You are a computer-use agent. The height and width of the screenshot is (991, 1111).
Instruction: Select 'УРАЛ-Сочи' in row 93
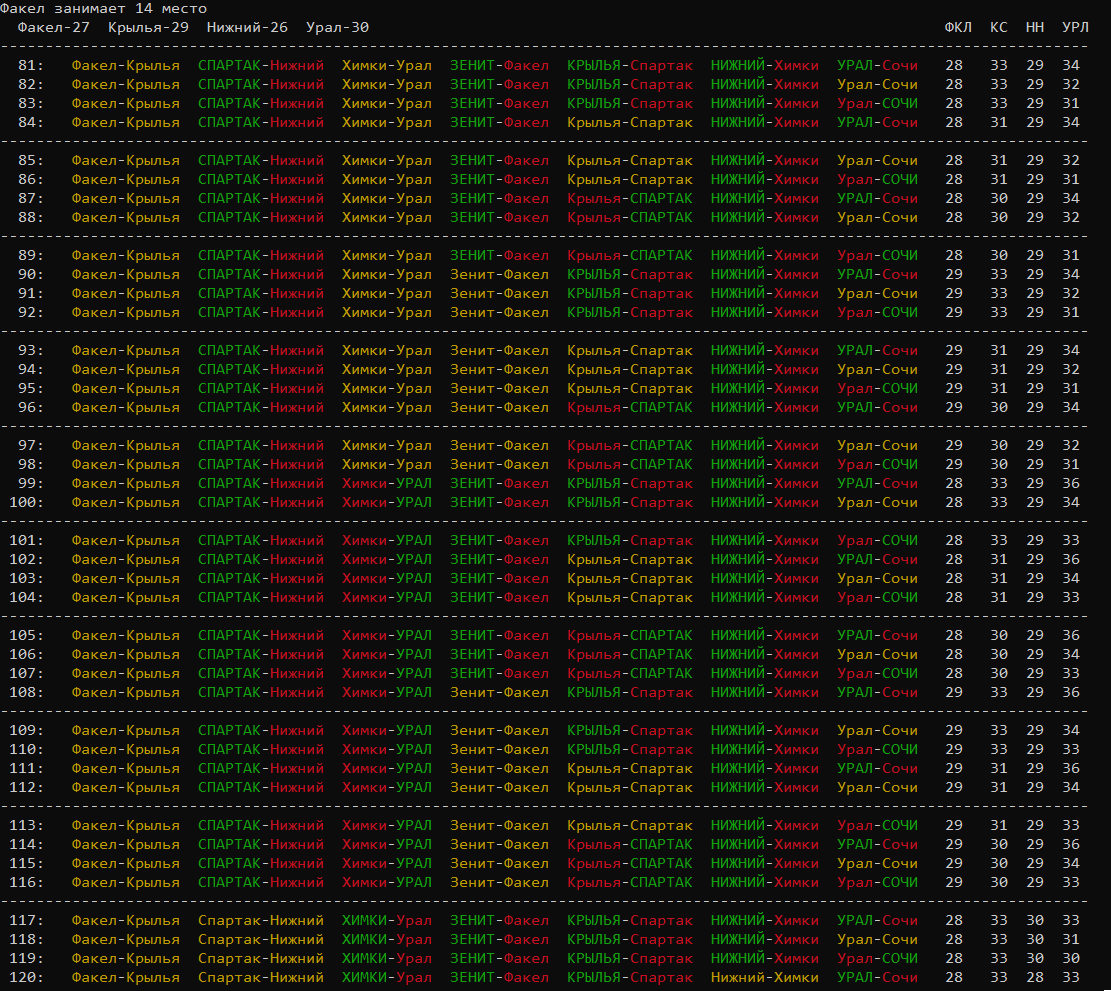click(x=877, y=351)
